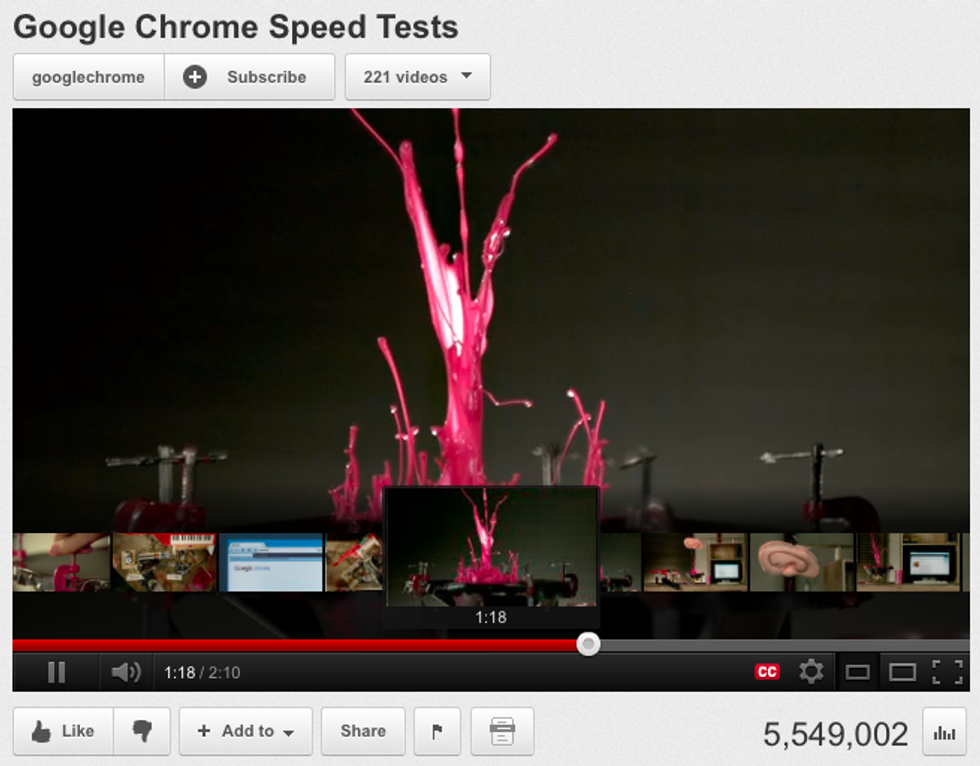The width and height of the screenshot is (980, 766).
Task: Switch to large player size
Action: 902,672
